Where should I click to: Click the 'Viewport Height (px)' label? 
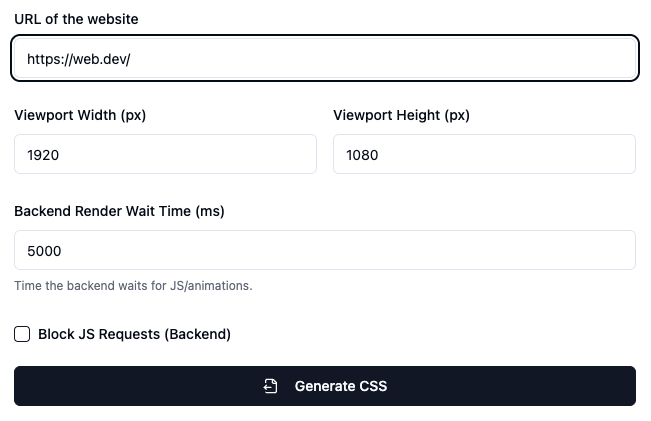tap(401, 115)
